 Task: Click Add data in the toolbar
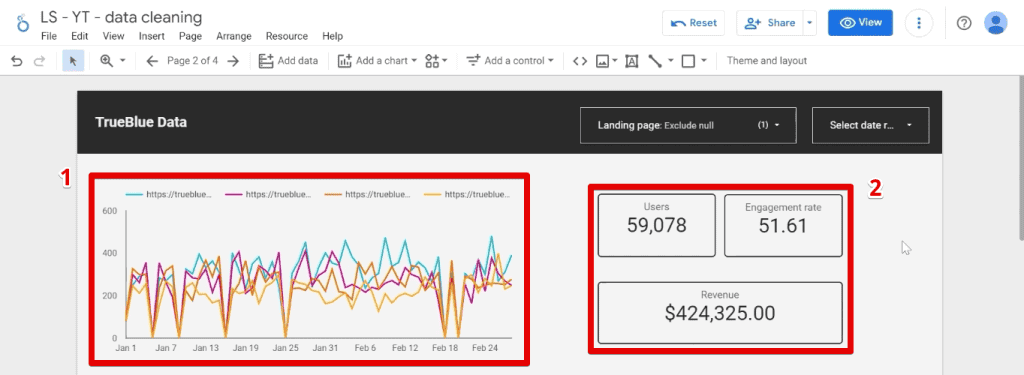click(288, 61)
